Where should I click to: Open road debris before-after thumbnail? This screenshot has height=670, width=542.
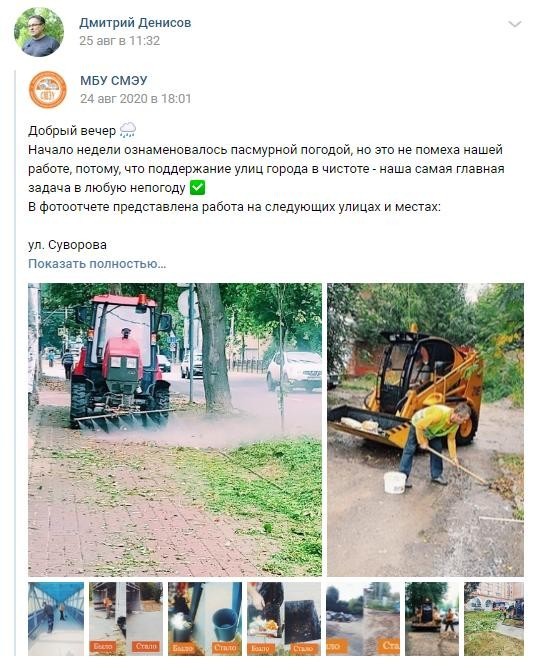click(363, 619)
